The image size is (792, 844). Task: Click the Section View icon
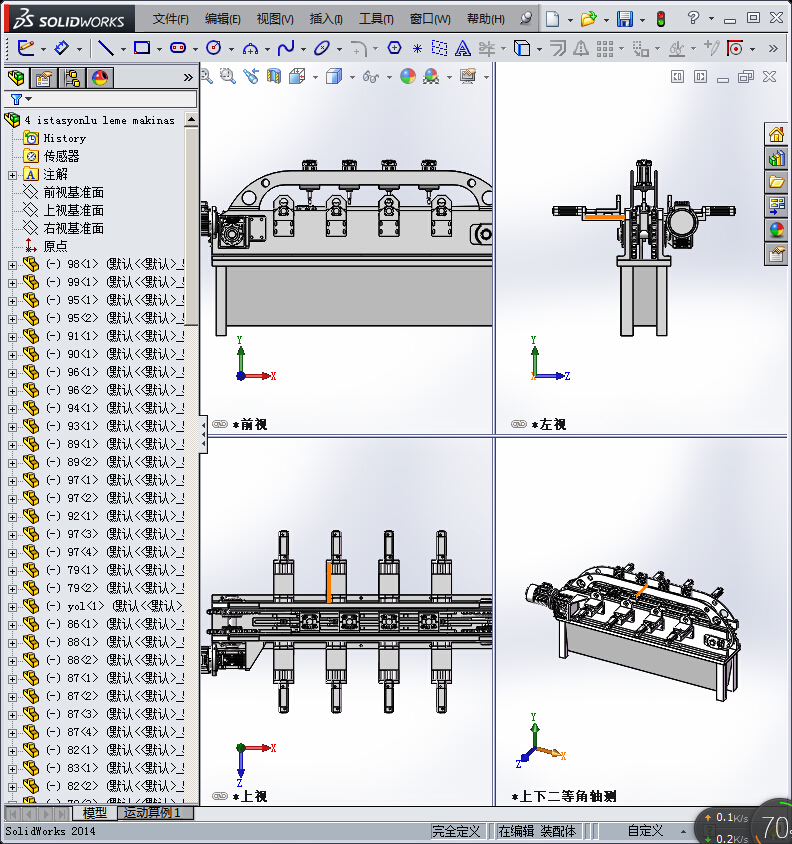pos(274,76)
